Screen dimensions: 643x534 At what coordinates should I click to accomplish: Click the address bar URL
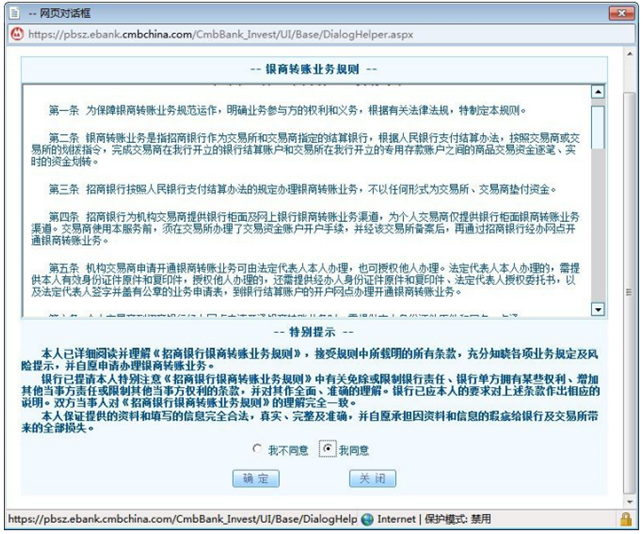(221, 34)
